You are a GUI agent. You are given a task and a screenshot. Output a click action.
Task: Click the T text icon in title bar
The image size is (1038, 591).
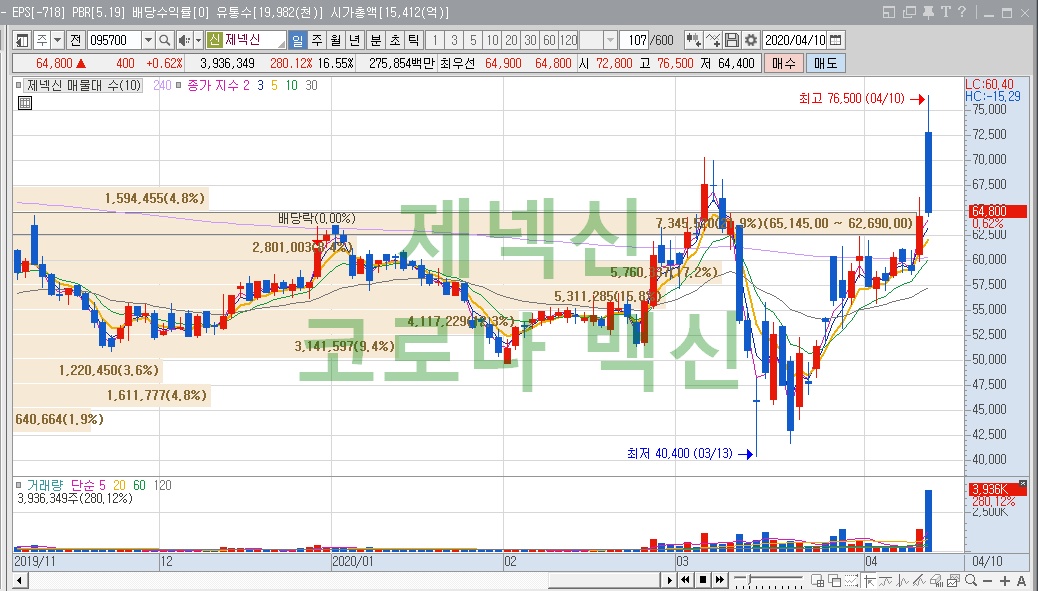pyautogui.click(x=945, y=12)
